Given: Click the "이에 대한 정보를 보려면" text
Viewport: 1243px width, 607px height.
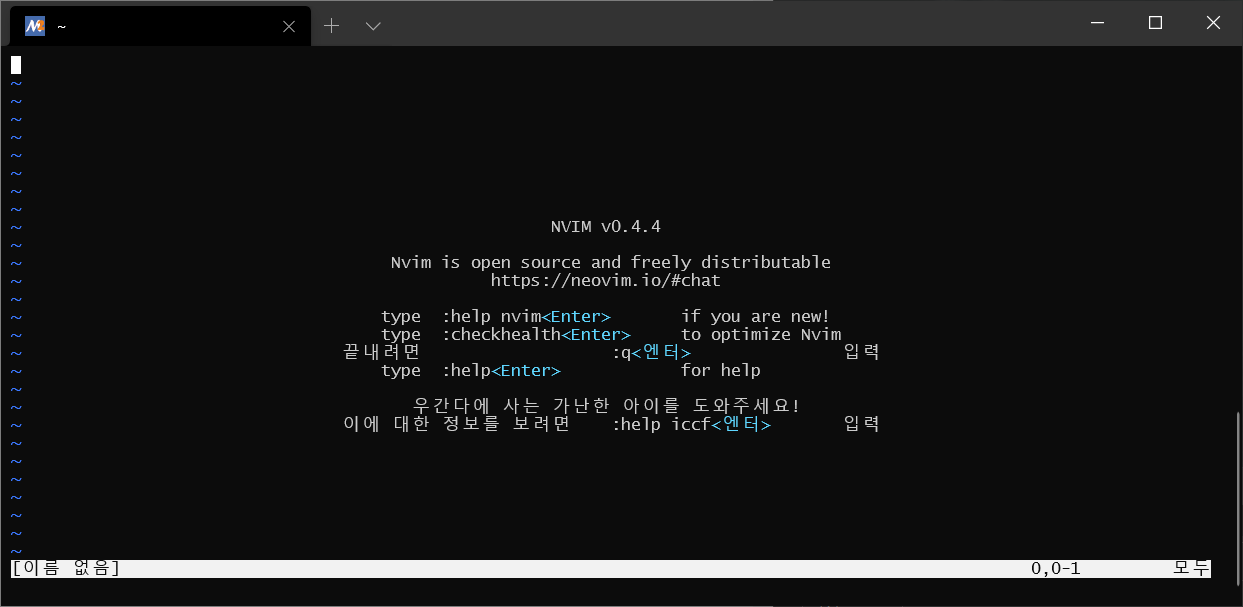Looking at the screenshot, I should point(456,425).
